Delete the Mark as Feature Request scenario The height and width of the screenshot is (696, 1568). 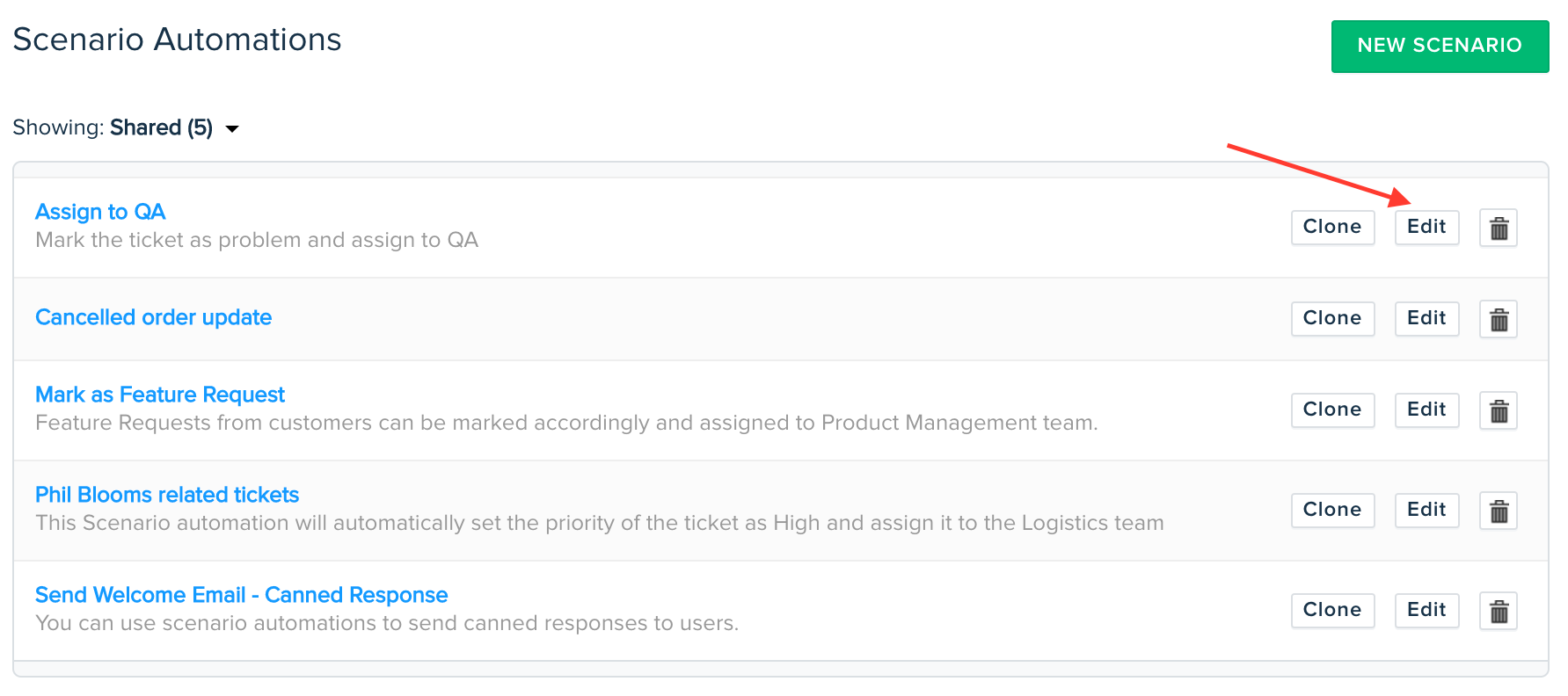point(1499,410)
